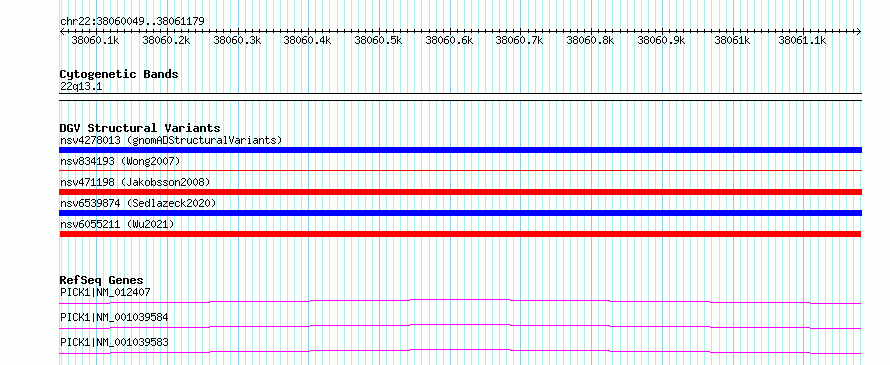Select the PICK1 NM_012407 magenta transcript line
Image resolution: width=890 pixels, height=365 pixels.
(x=460, y=301)
